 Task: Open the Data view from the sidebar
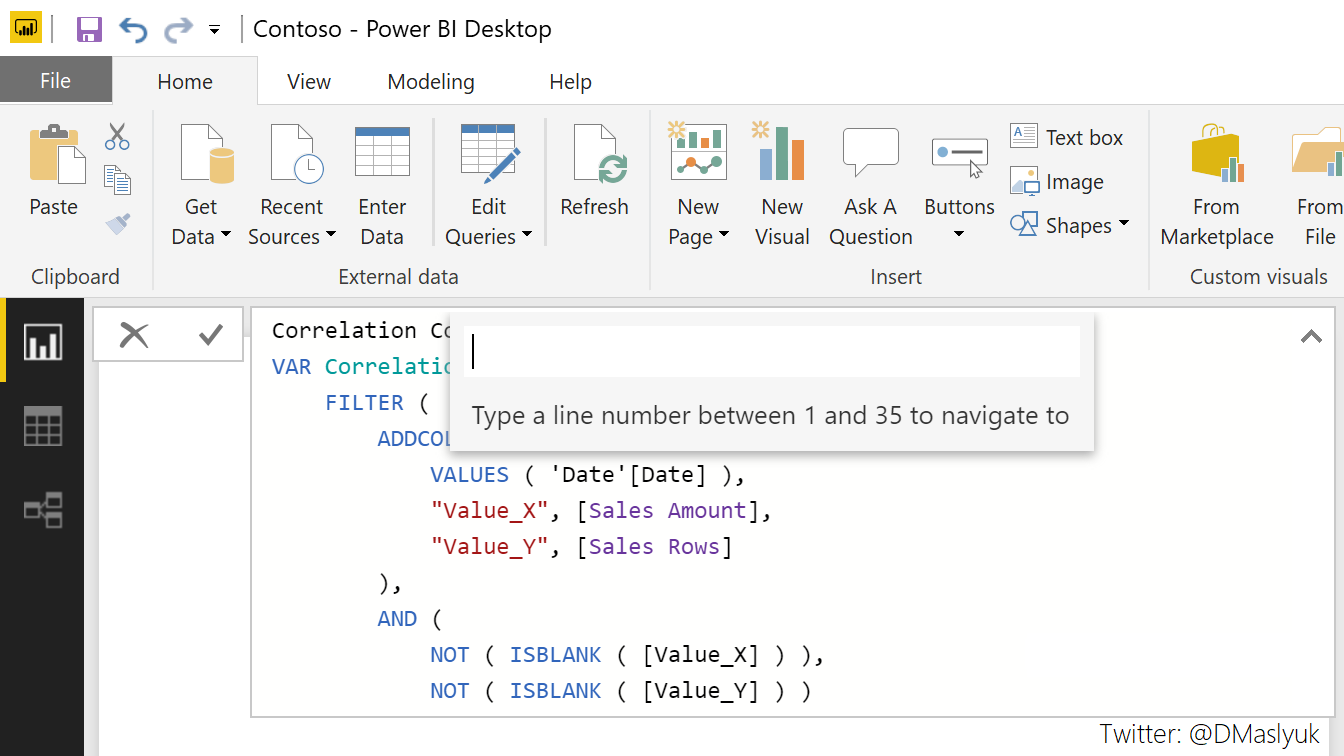coord(41,425)
